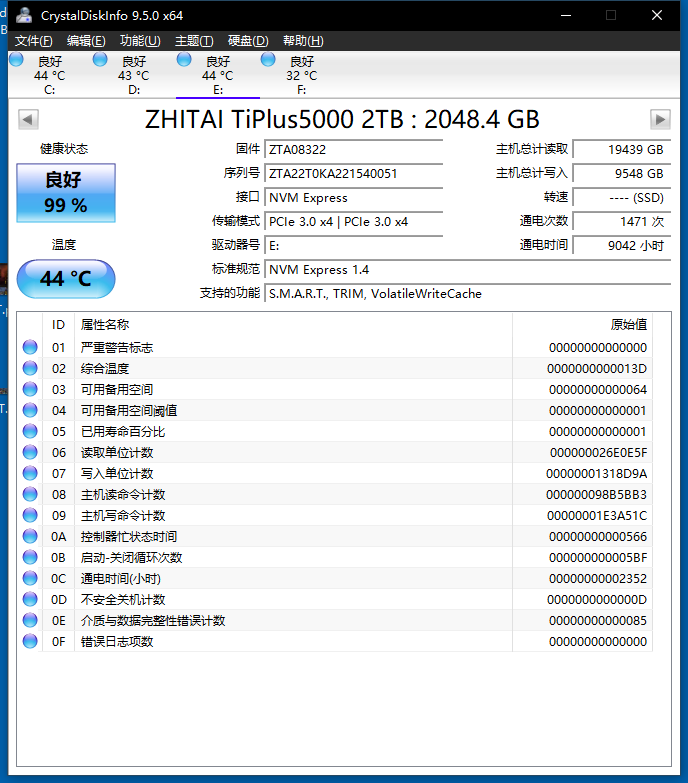
Task: Click the 44 °C temperature indicator
Action: click(66, 279)
